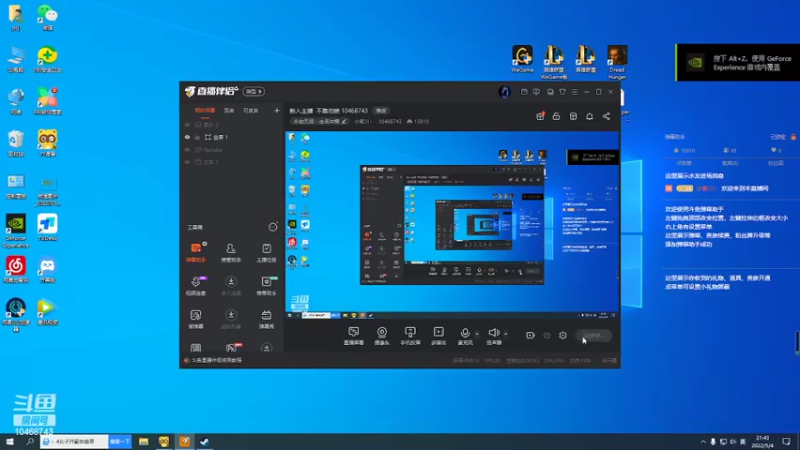
Task: Open the category selector with pencil icon
Action: (319, 121)
